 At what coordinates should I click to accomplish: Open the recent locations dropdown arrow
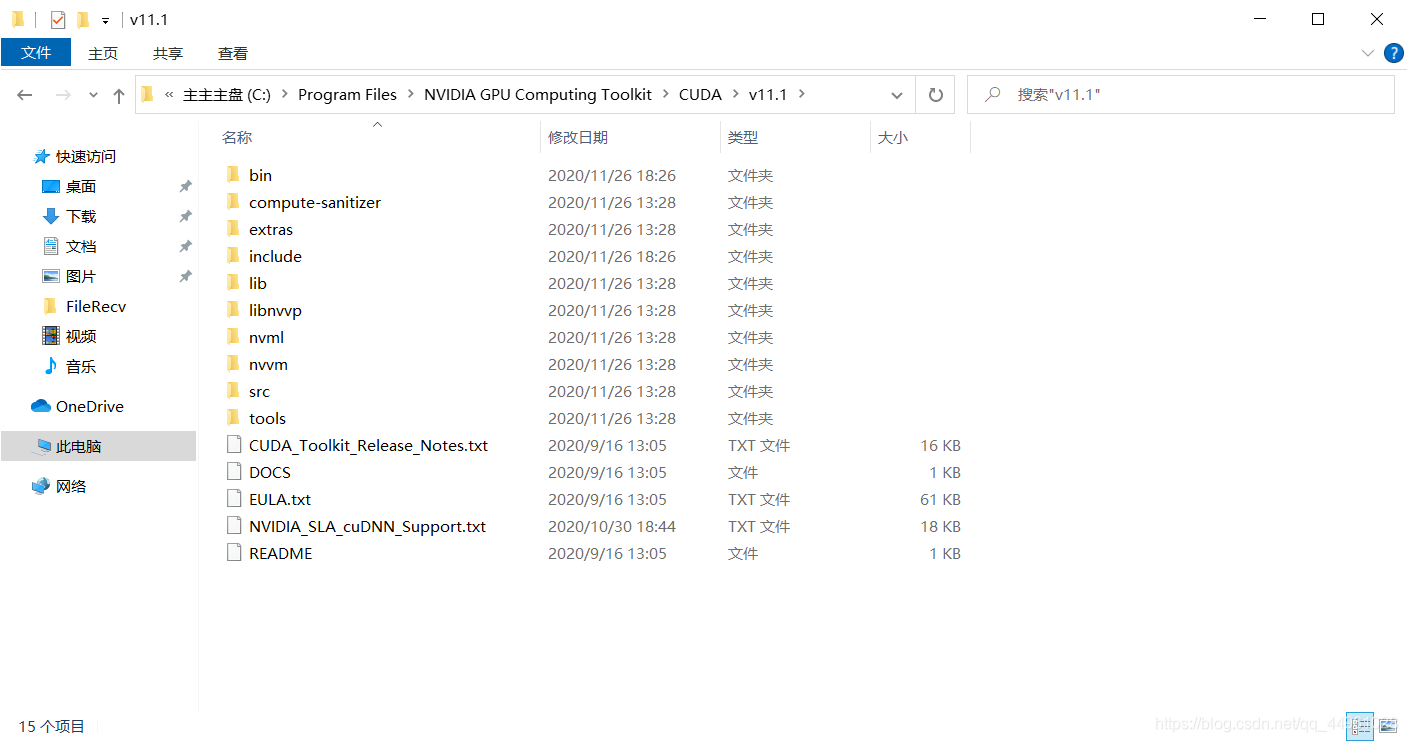pos(93,95)
